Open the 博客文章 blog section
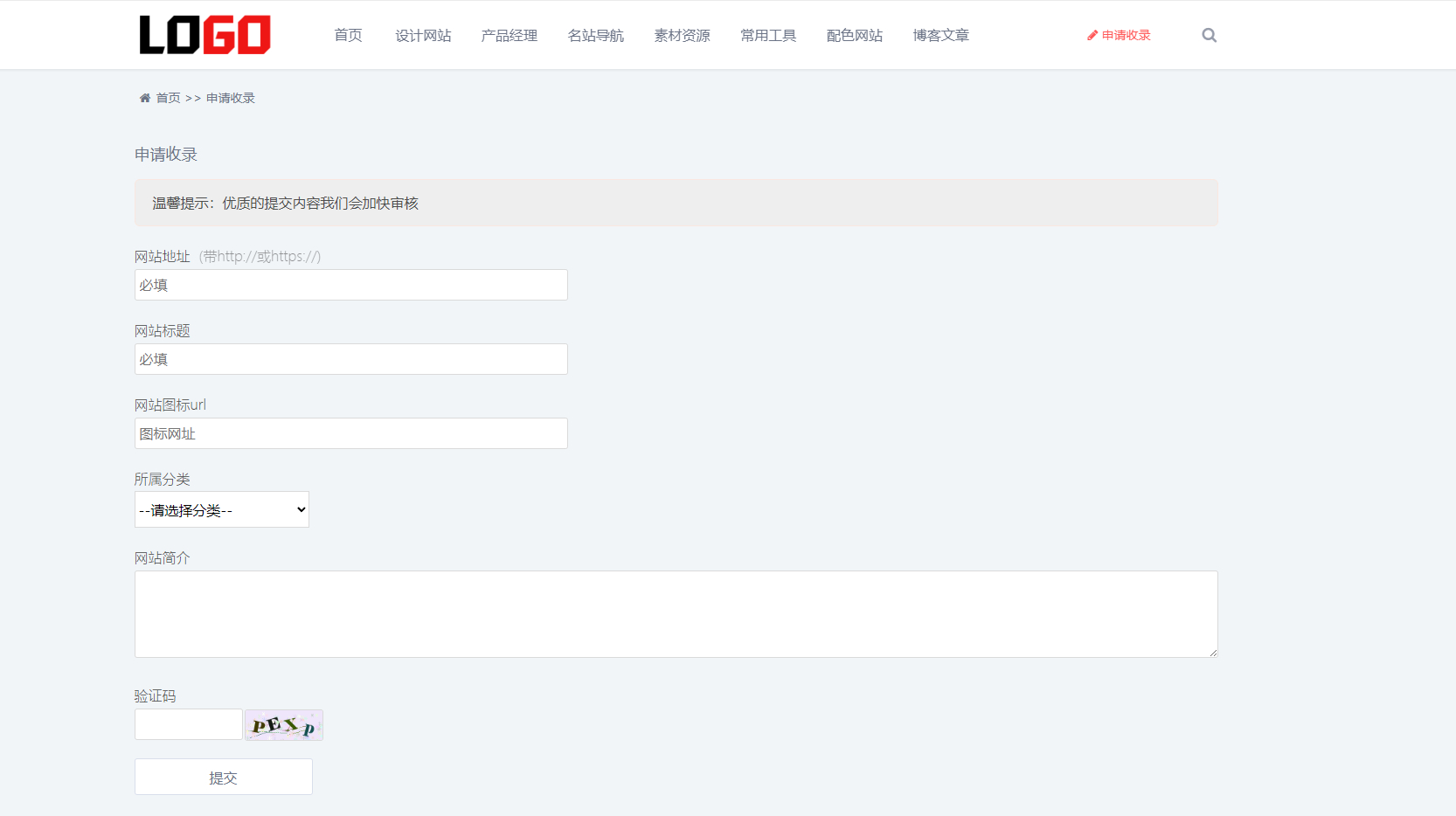This screenshot has height=816, width=1456. coord(940,35)
